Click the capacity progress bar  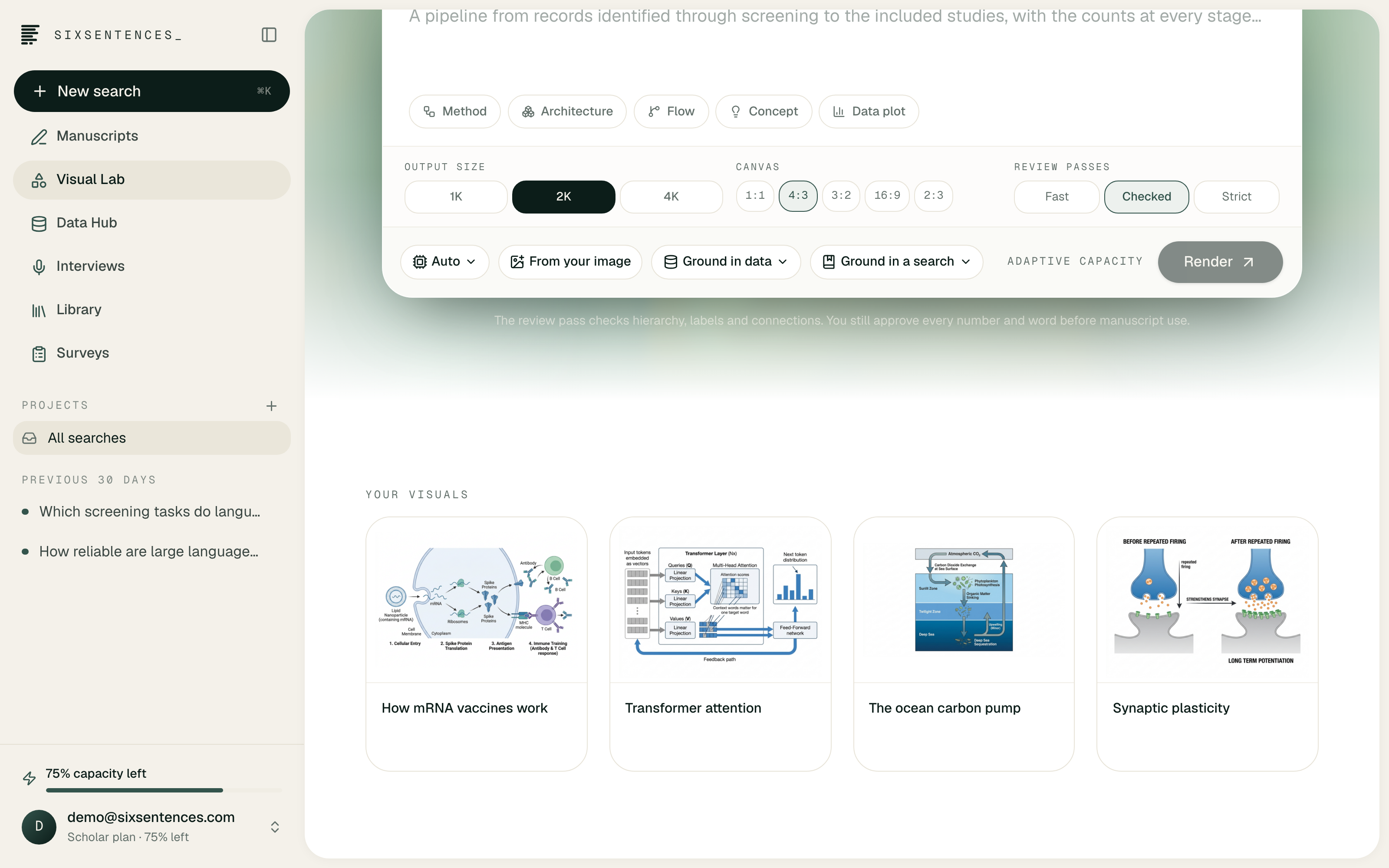pyautogui.click(x=164, y=790)
